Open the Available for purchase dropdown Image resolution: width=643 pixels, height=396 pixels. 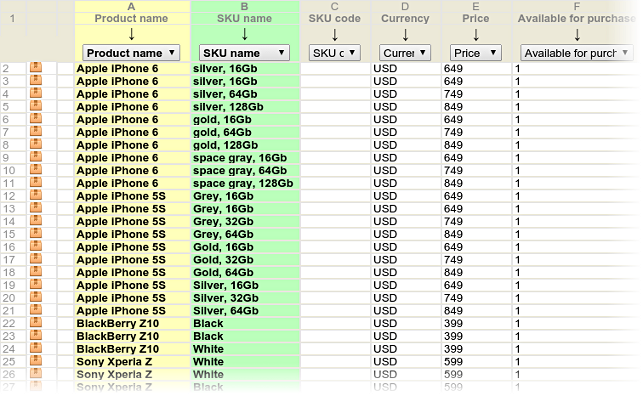coord(577,53)
